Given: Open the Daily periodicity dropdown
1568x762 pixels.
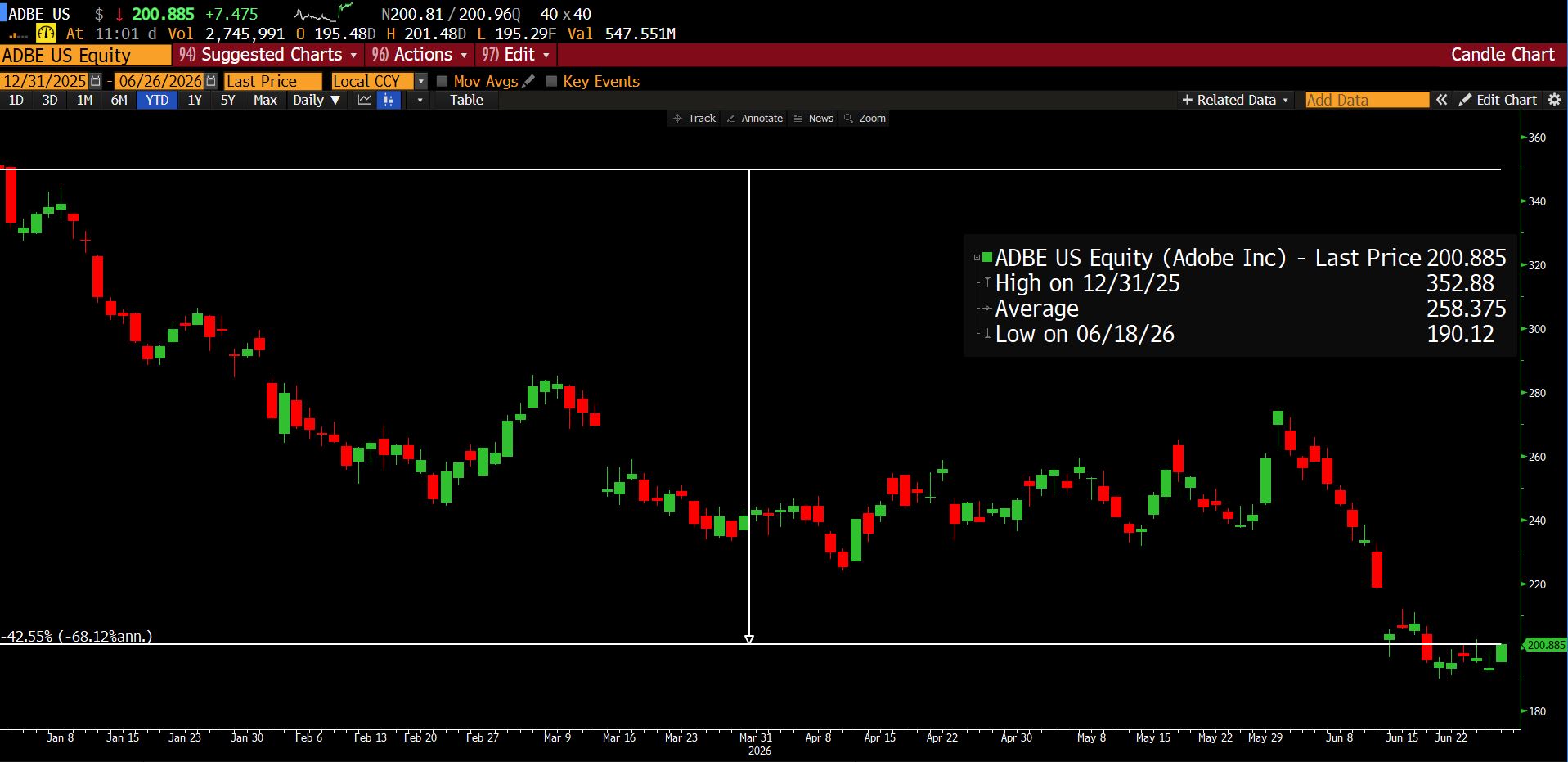Looking at the screenshot, I should pyautogui.click(x=317, y=100).
